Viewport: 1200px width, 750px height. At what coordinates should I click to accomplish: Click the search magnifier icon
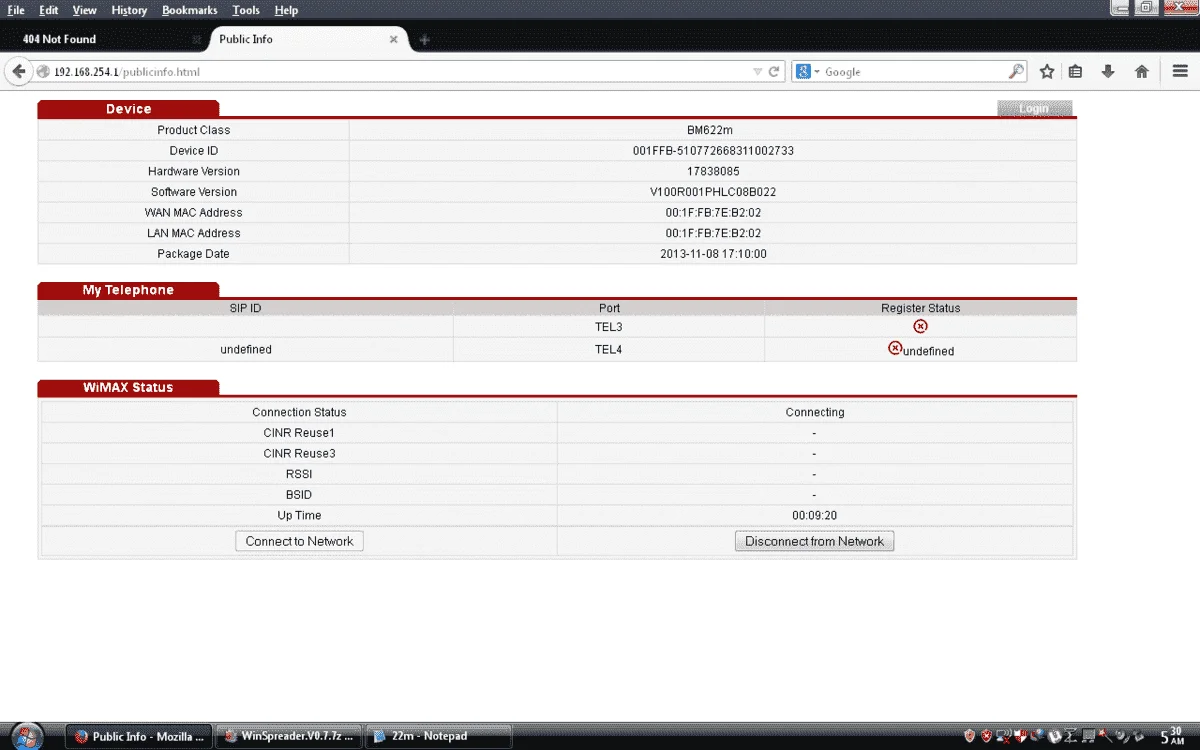[1016, 72]
